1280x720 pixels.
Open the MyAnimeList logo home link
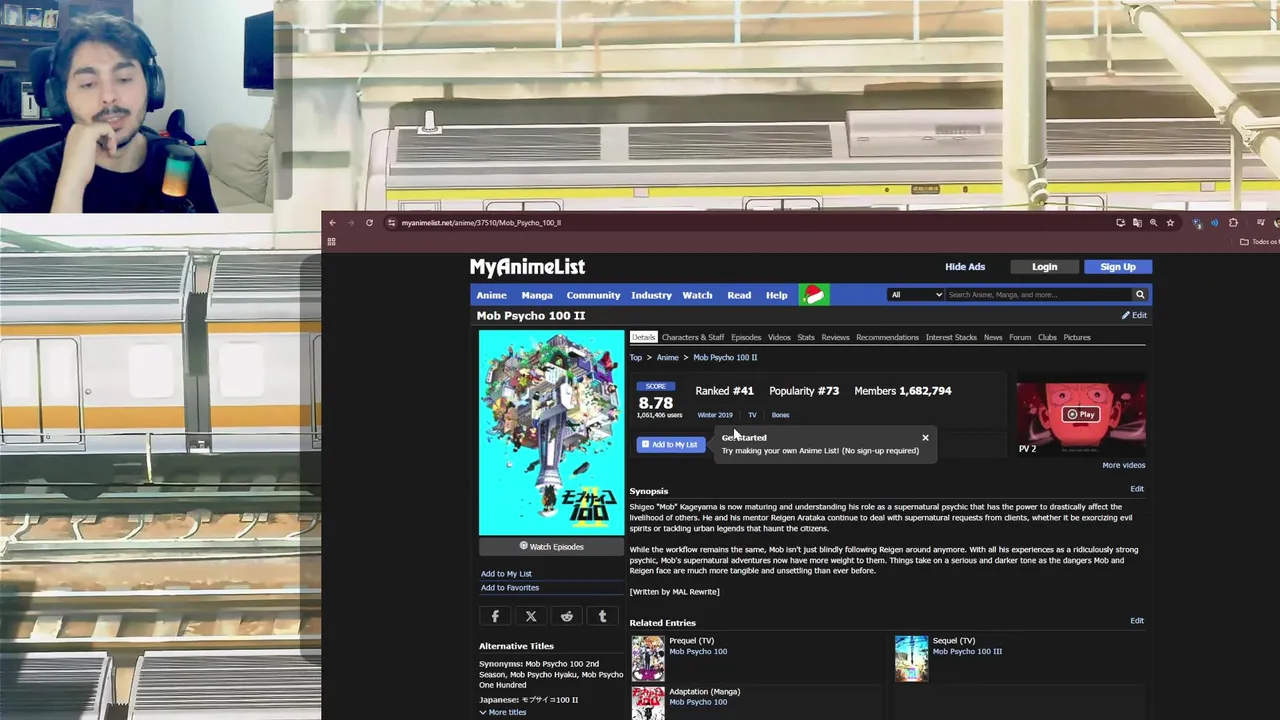[x=527, y=267]
